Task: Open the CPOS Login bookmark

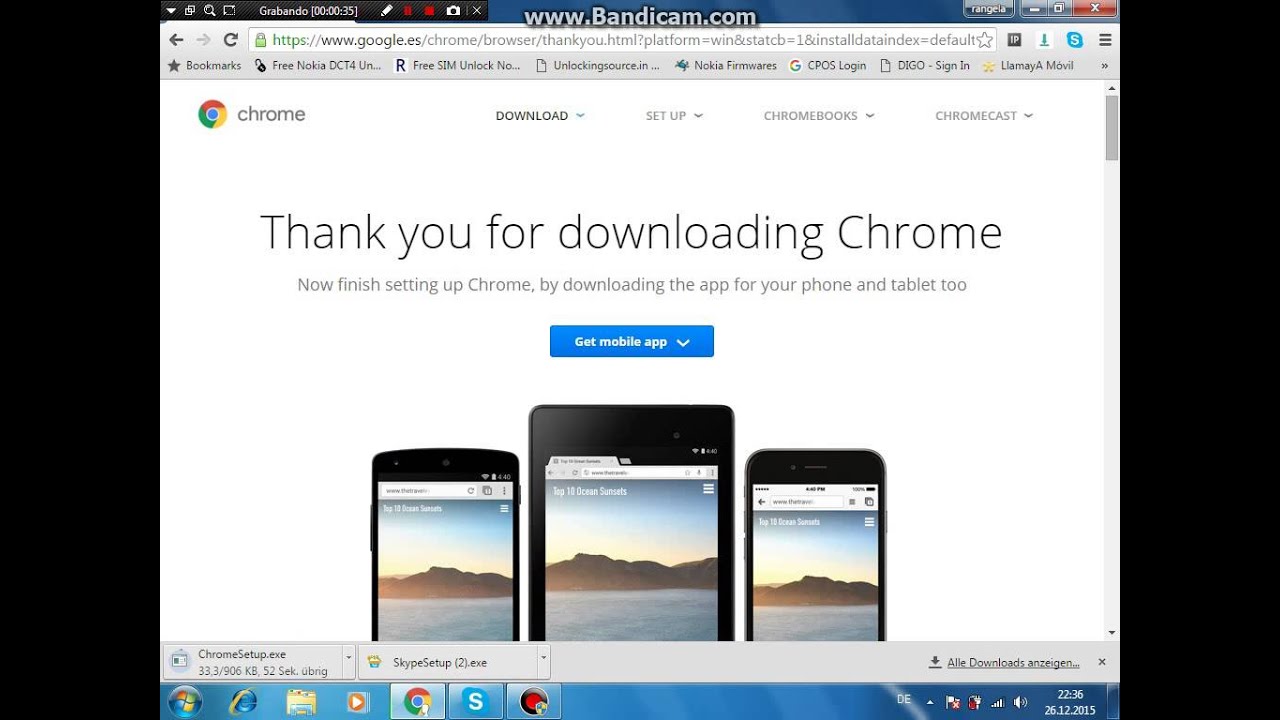Action: click(x=828, y=65)
